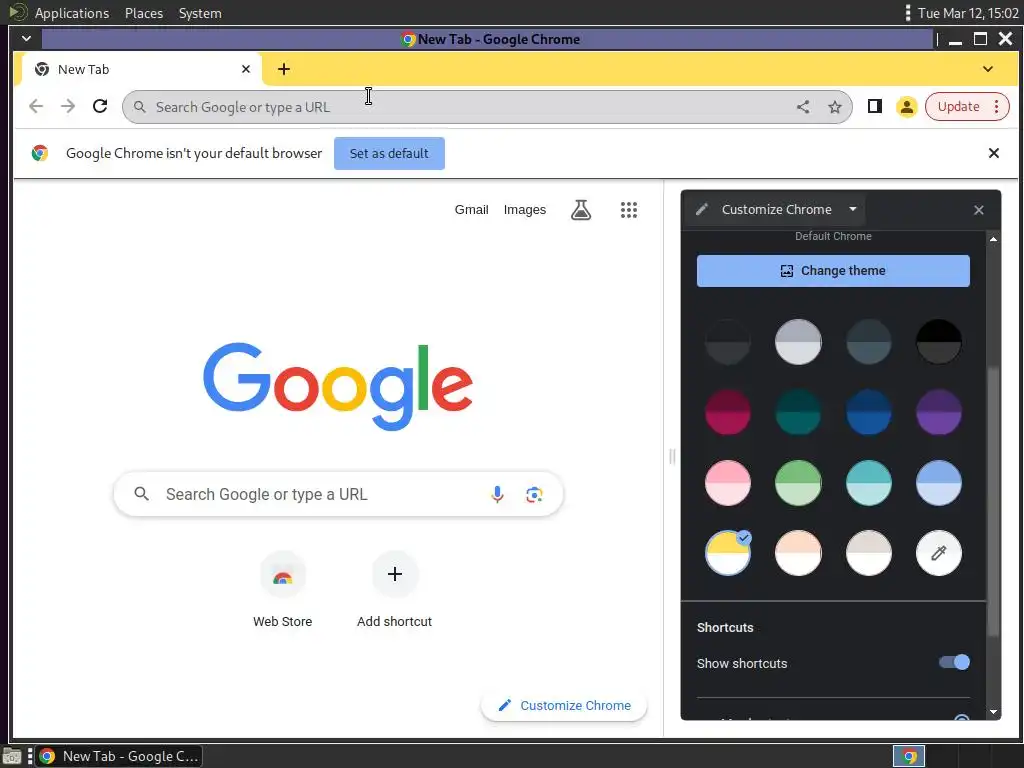1024x768 pixels.
Task: Open the Search Labs flask icon
Action: (x=581, y=210)
